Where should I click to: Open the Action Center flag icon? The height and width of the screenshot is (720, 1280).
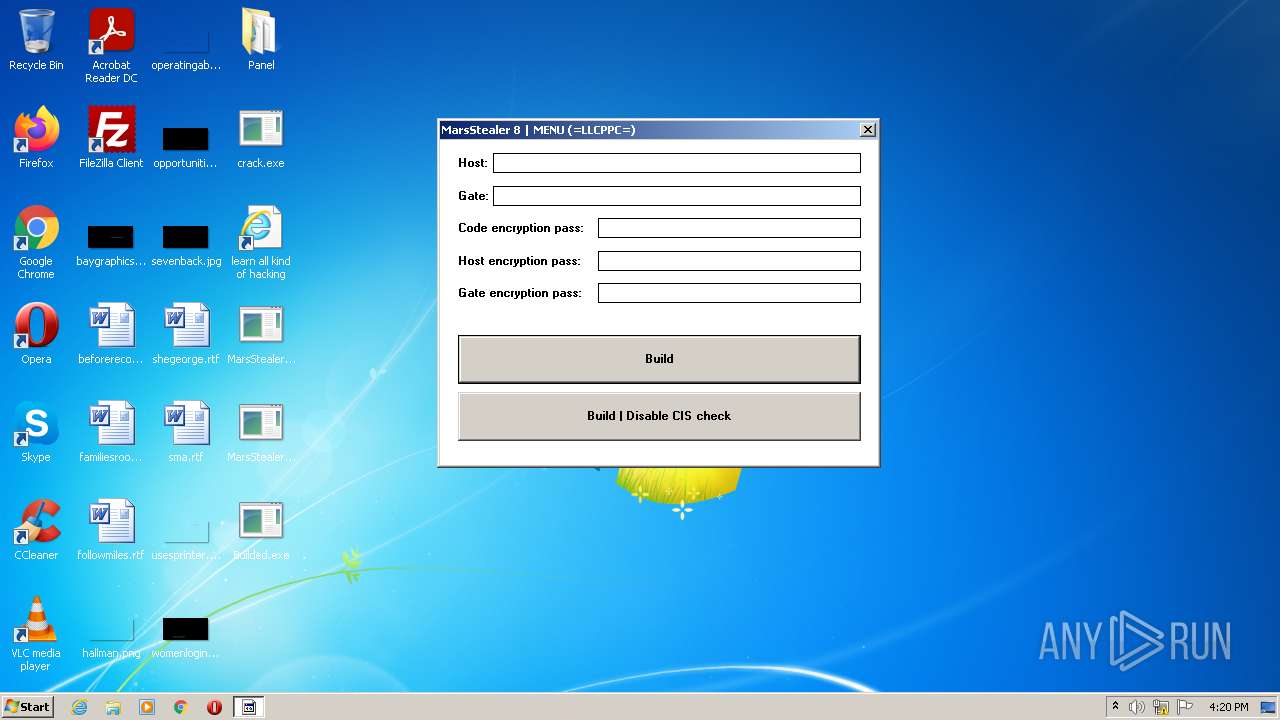(1183, 707)
